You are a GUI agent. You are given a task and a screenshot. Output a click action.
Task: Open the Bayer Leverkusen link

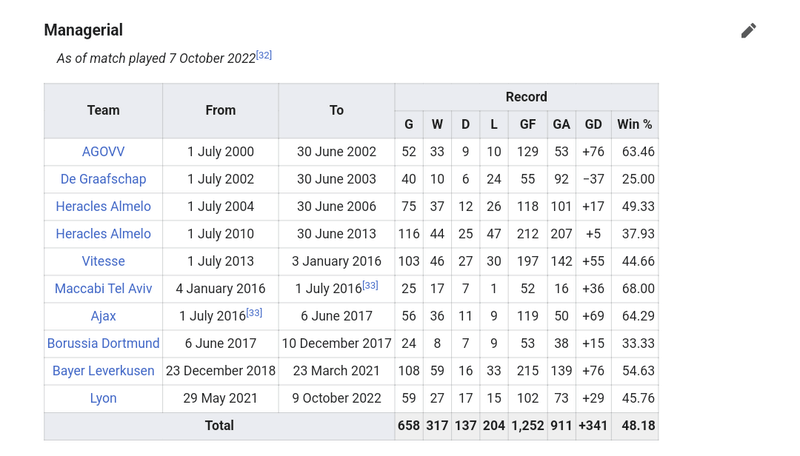[x=103, y=371]
